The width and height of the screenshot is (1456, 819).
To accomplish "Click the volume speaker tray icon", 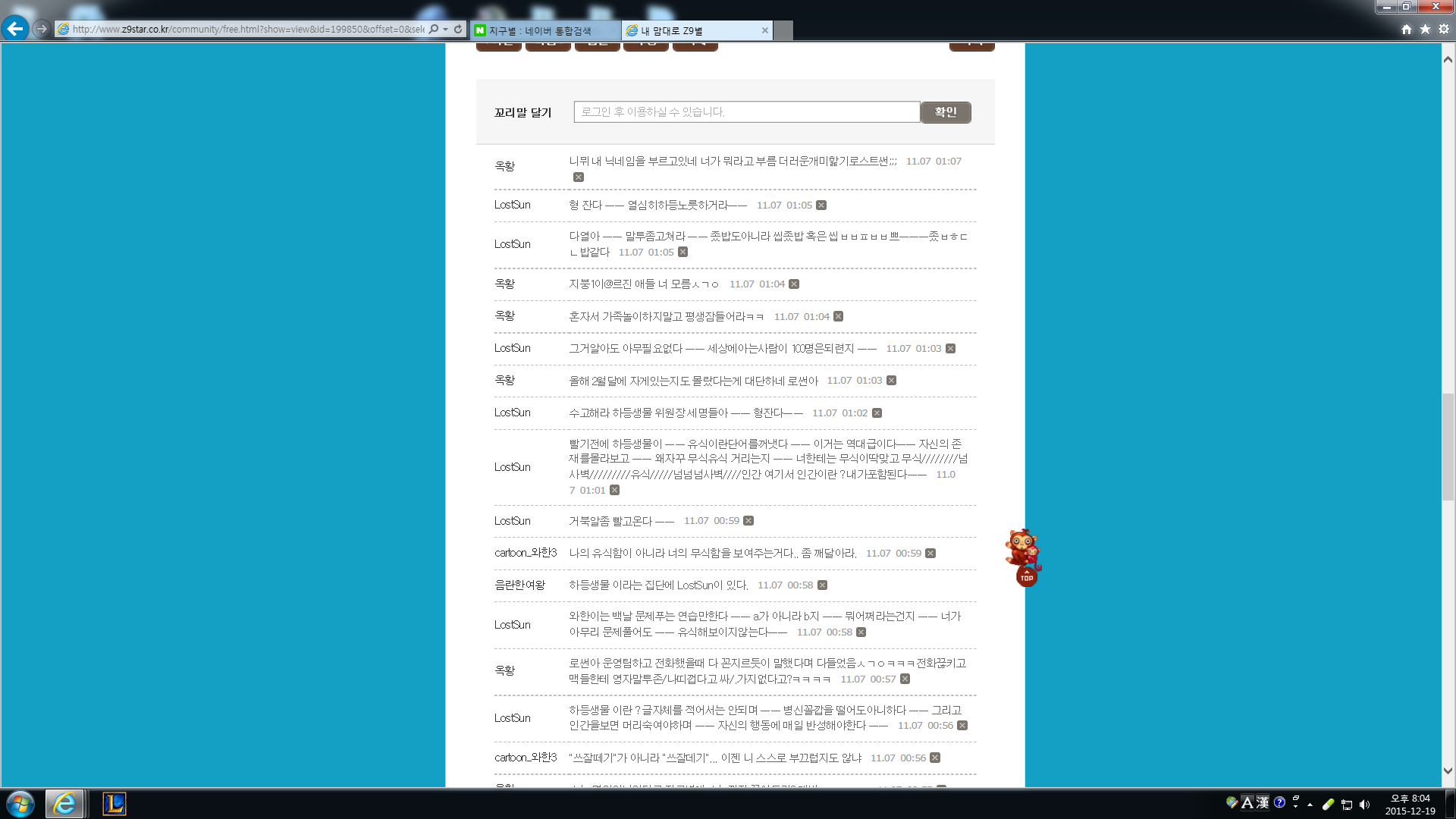I will 1365,805.
